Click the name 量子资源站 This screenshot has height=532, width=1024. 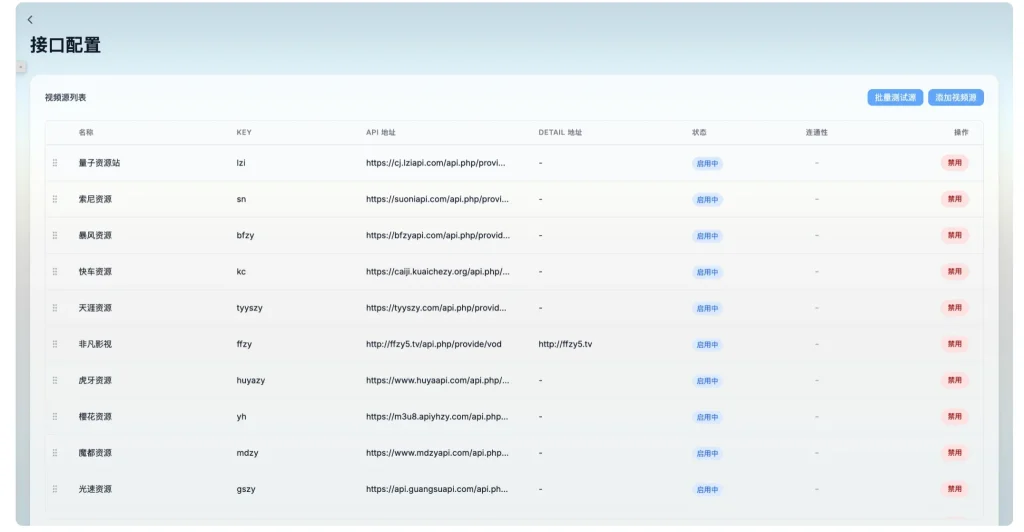(x=99, y=163)
